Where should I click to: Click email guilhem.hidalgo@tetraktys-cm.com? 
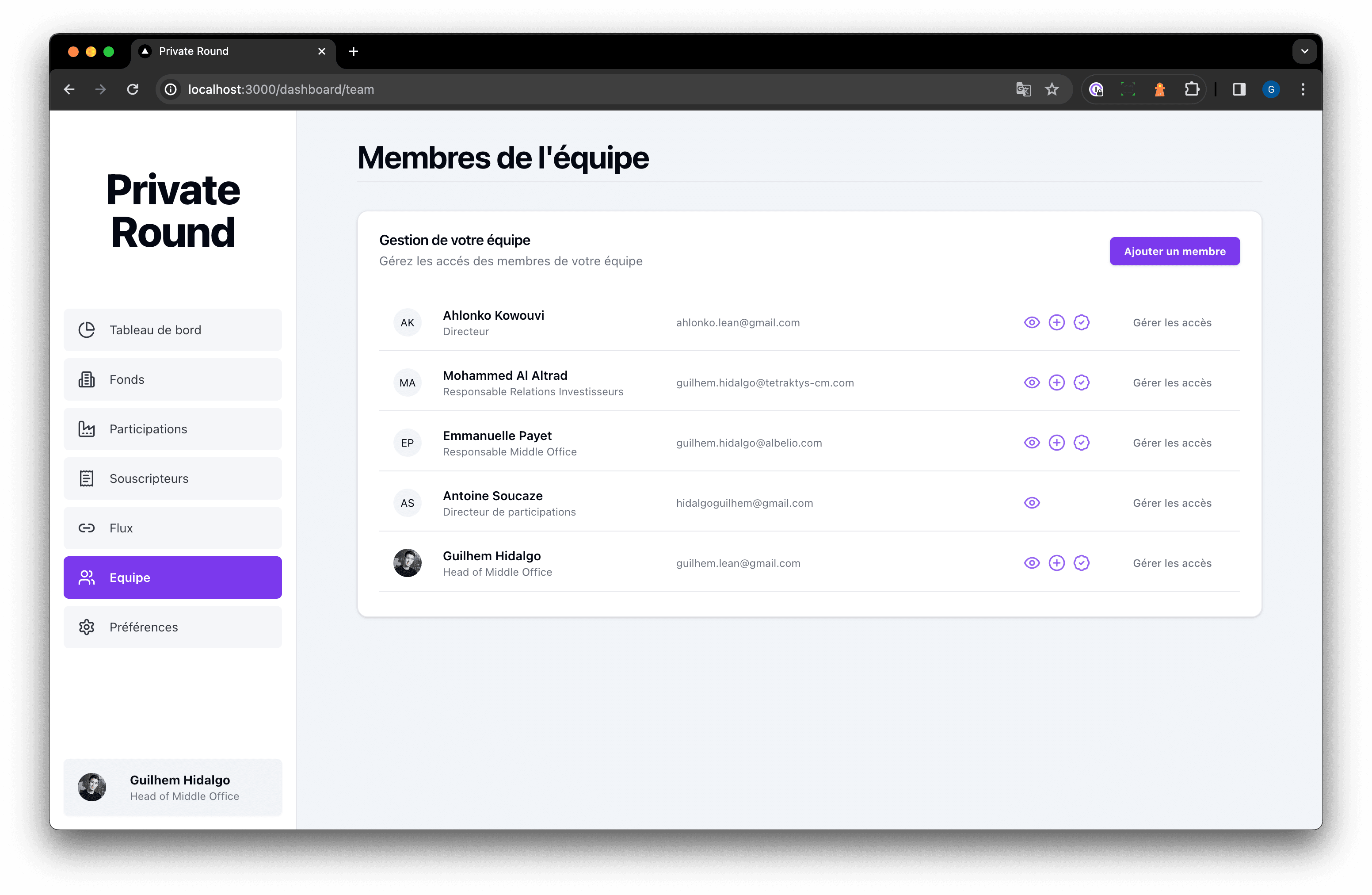click(765, 383)
